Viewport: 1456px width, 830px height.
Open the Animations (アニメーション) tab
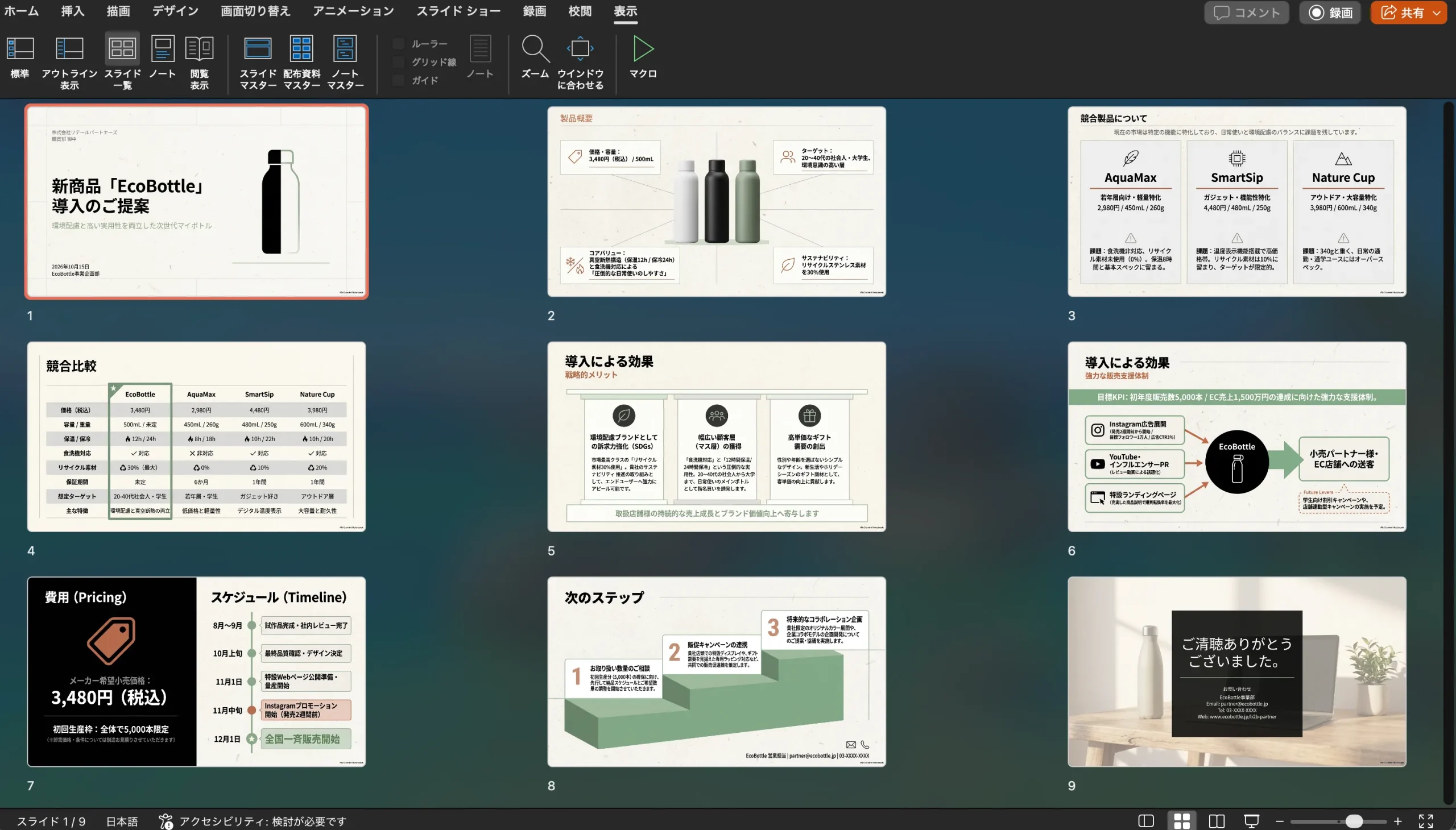tap(353, 11)
